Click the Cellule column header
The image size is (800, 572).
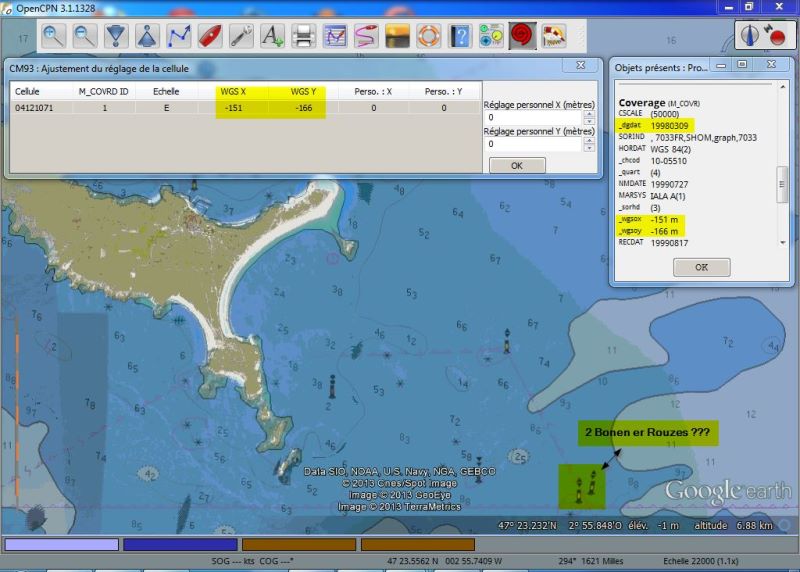41,92
